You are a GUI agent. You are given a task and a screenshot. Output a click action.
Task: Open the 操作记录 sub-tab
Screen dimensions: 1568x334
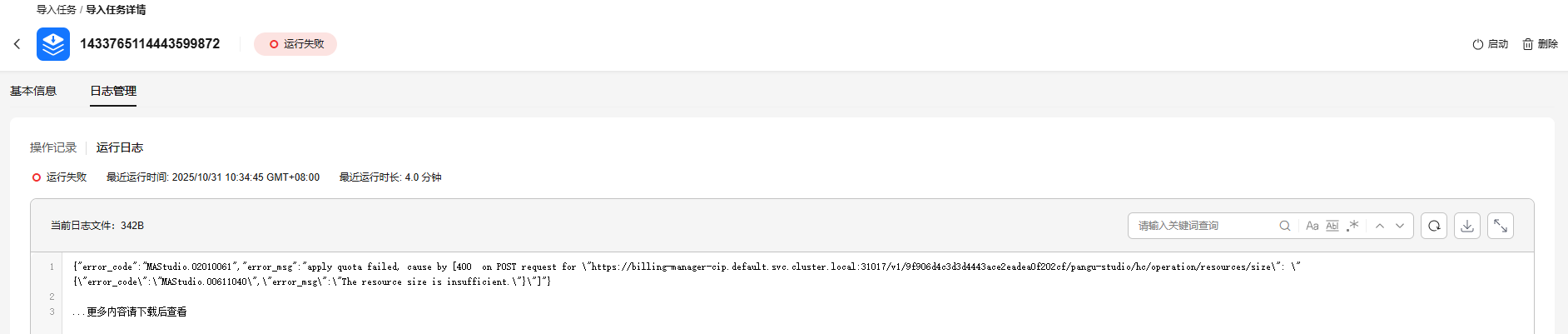coord(53,147)
